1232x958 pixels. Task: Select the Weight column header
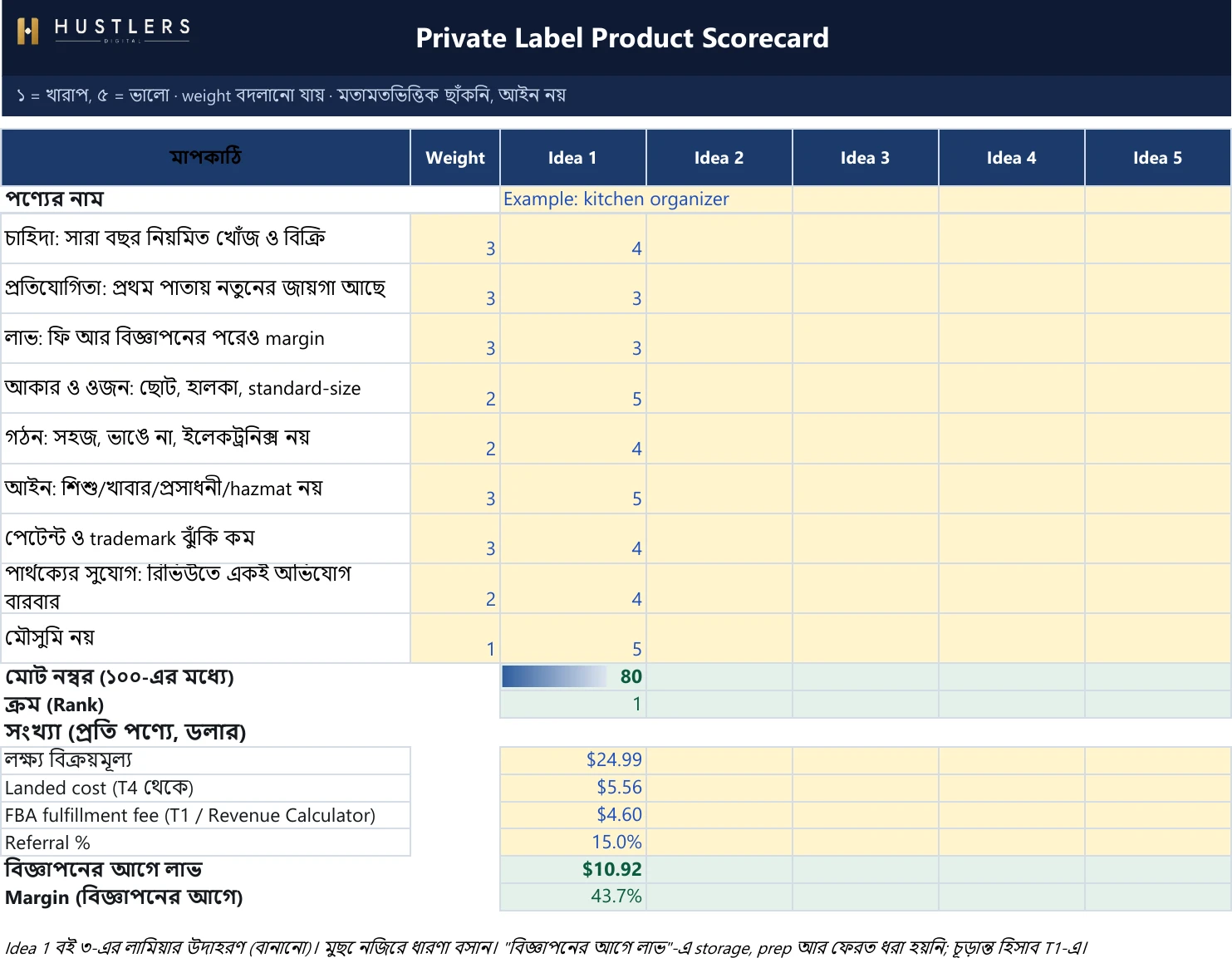(x=455, y=158)
